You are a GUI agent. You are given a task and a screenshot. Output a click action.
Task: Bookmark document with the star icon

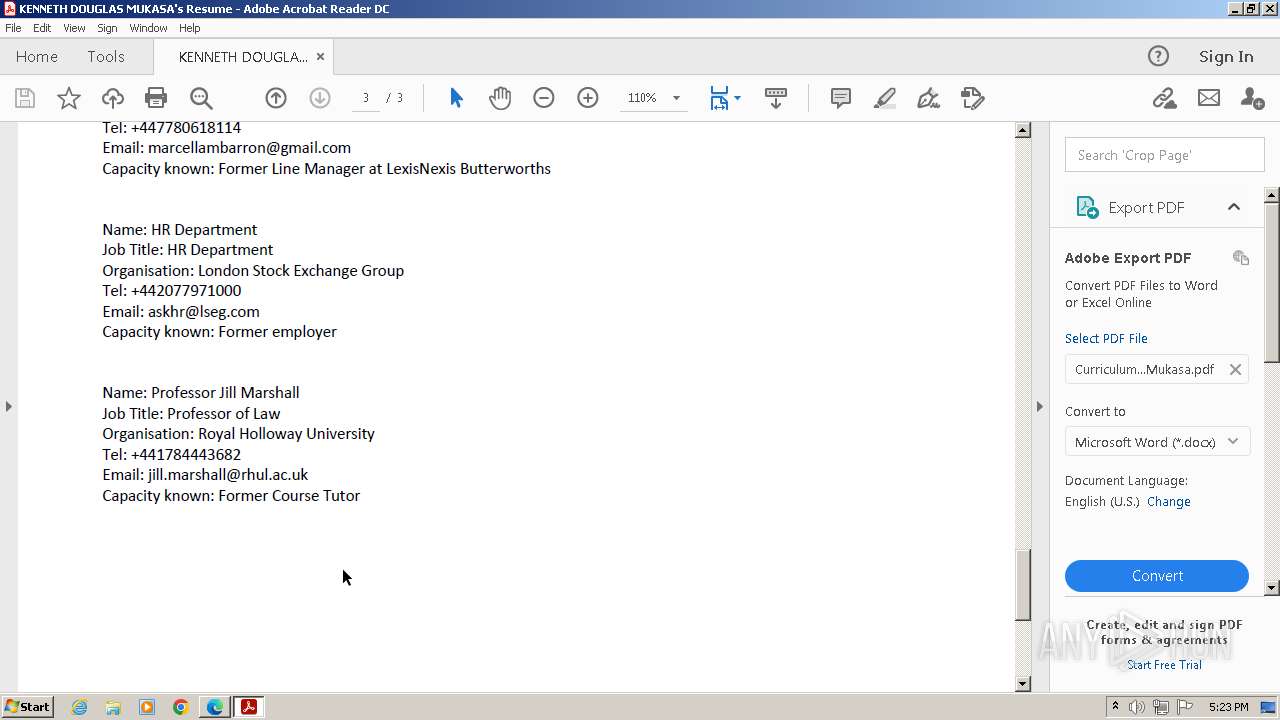(x=69, y=98)
